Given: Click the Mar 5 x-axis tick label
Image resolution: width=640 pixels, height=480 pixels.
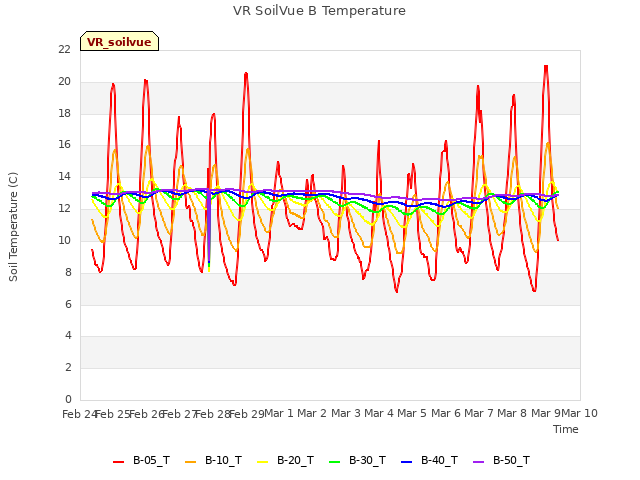Looking at the screenshot, I should [x=412, y=413].
